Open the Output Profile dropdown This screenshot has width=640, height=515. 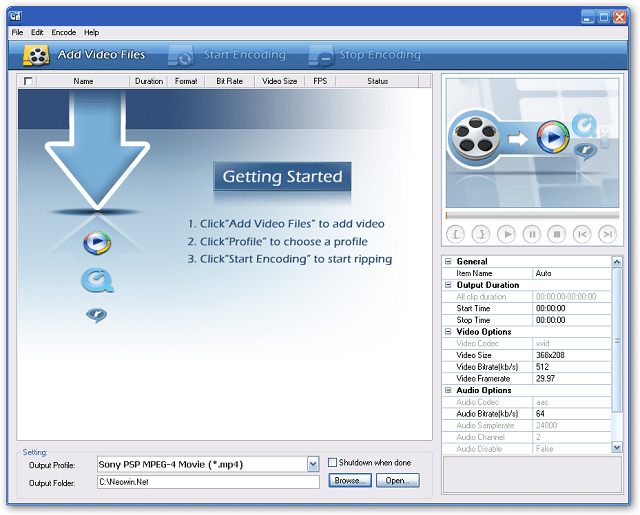tap(313, 464)
